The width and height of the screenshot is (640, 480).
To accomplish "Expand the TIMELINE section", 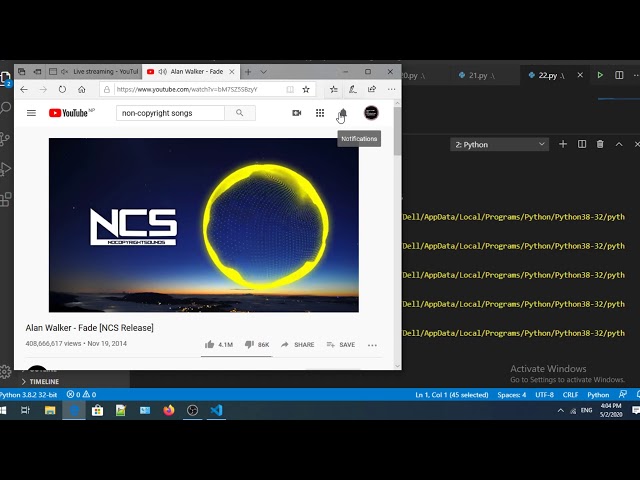I will 40,382.
